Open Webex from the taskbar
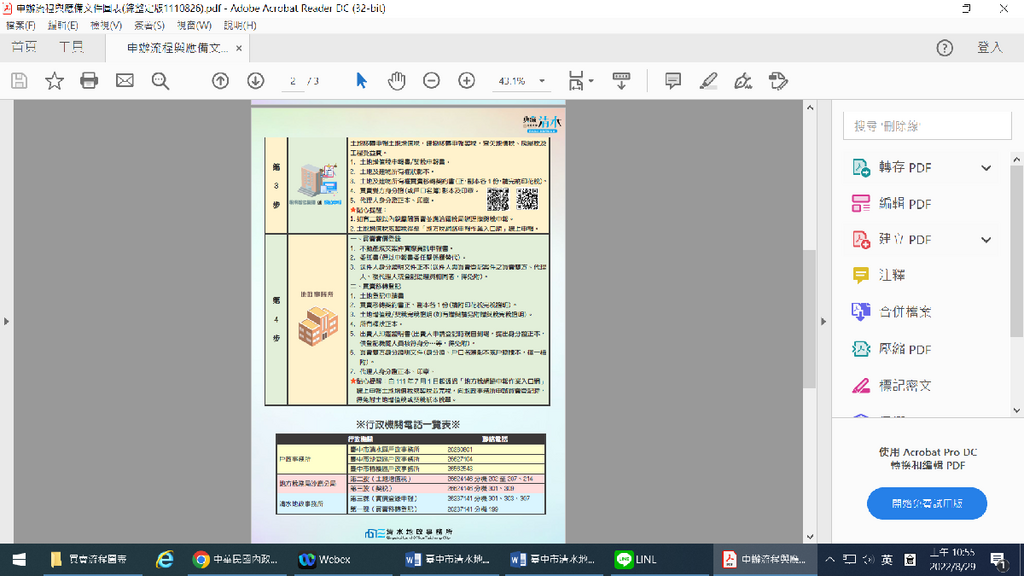 pyautogui.click(x=324, y=559)
